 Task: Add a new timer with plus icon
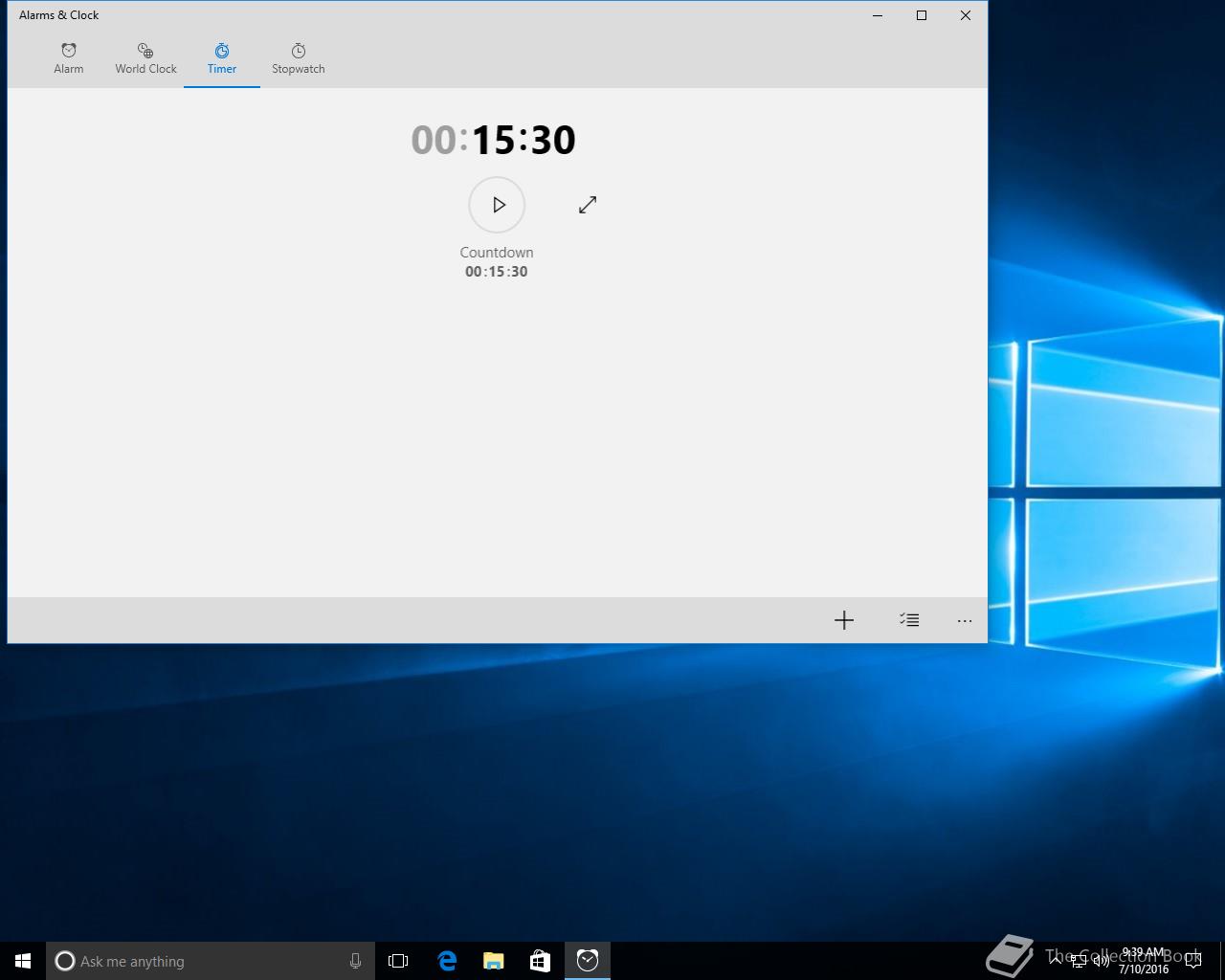pos(843,620)
